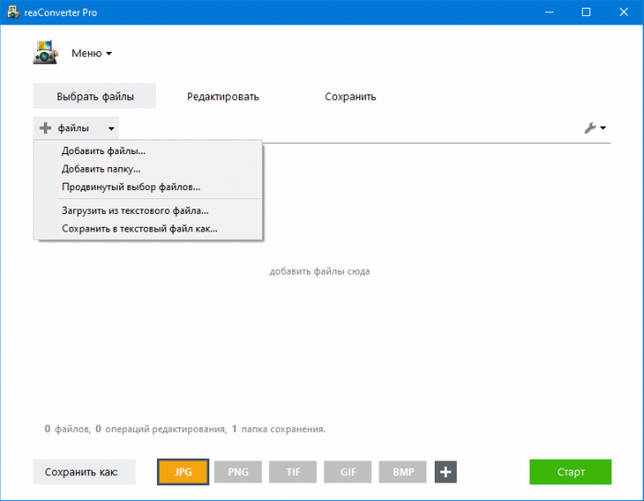This screenshot has height=501, width=644.
Task: Select JPG output format
Action: (x=183, y=472)
